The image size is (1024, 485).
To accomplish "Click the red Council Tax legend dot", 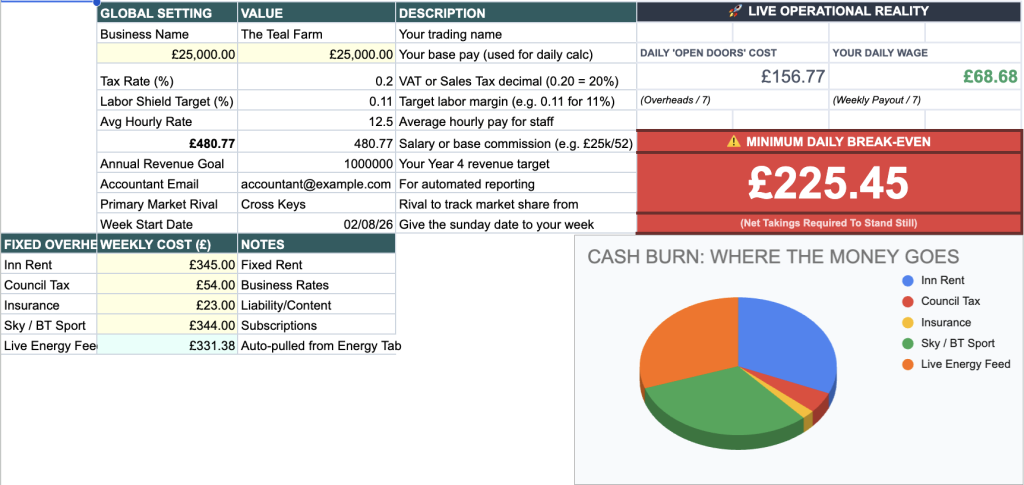I will pyautogui.click(x=907, y=302).
